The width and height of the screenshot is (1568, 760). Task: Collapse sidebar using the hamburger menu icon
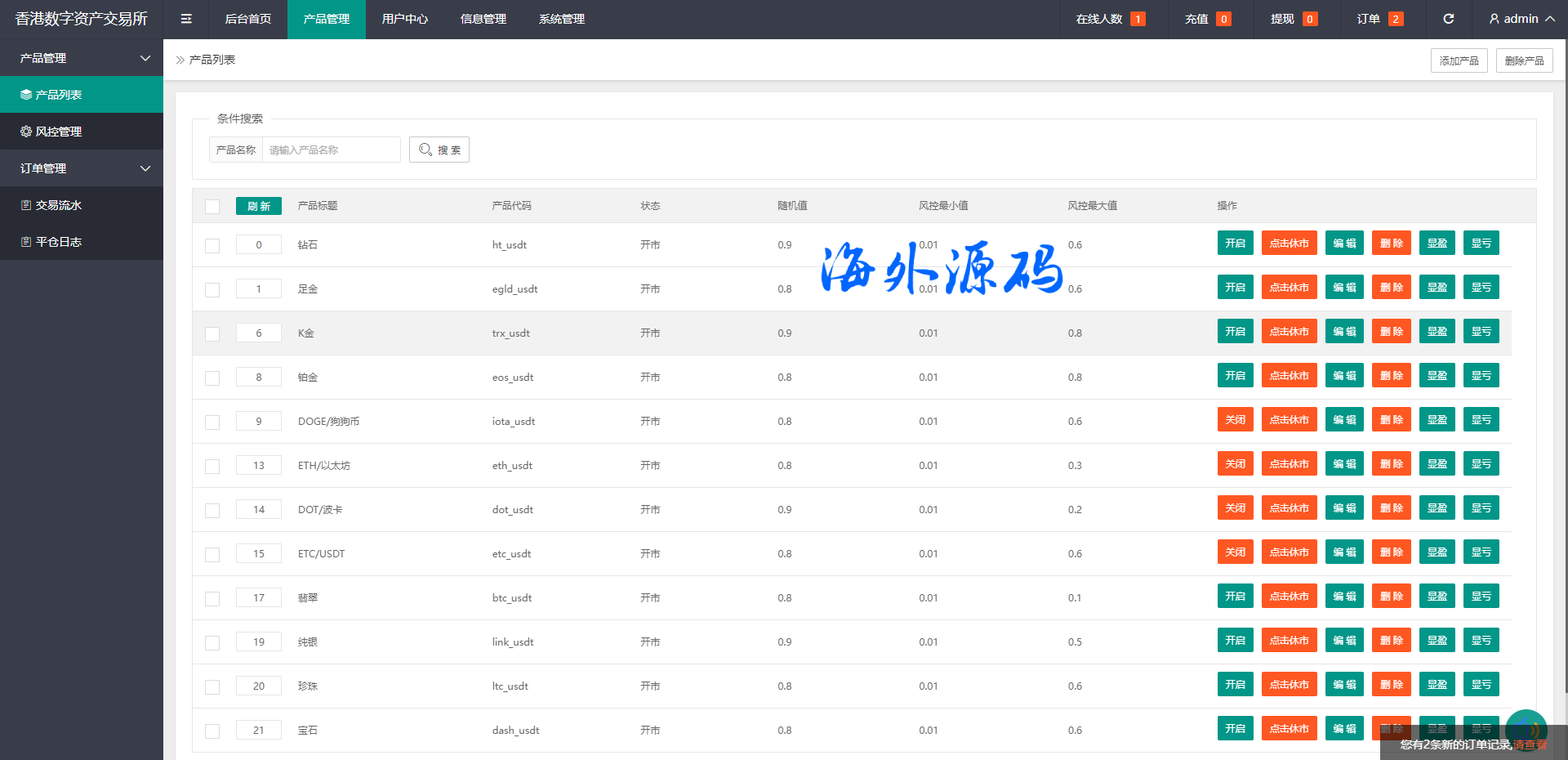coord(186,19)
